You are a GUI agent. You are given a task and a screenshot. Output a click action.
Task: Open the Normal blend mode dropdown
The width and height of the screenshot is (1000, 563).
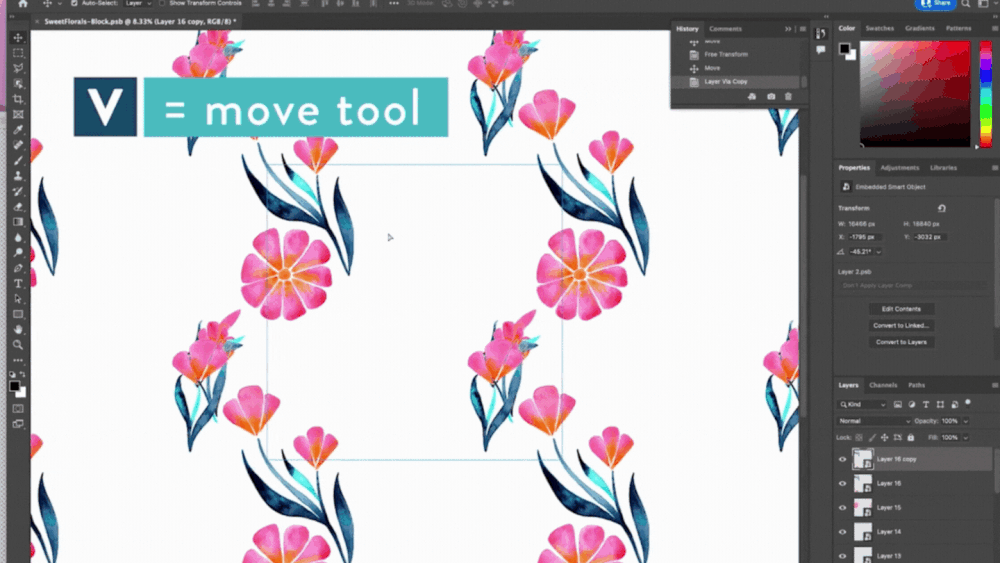pyautogui.click(x=874, y=421)
